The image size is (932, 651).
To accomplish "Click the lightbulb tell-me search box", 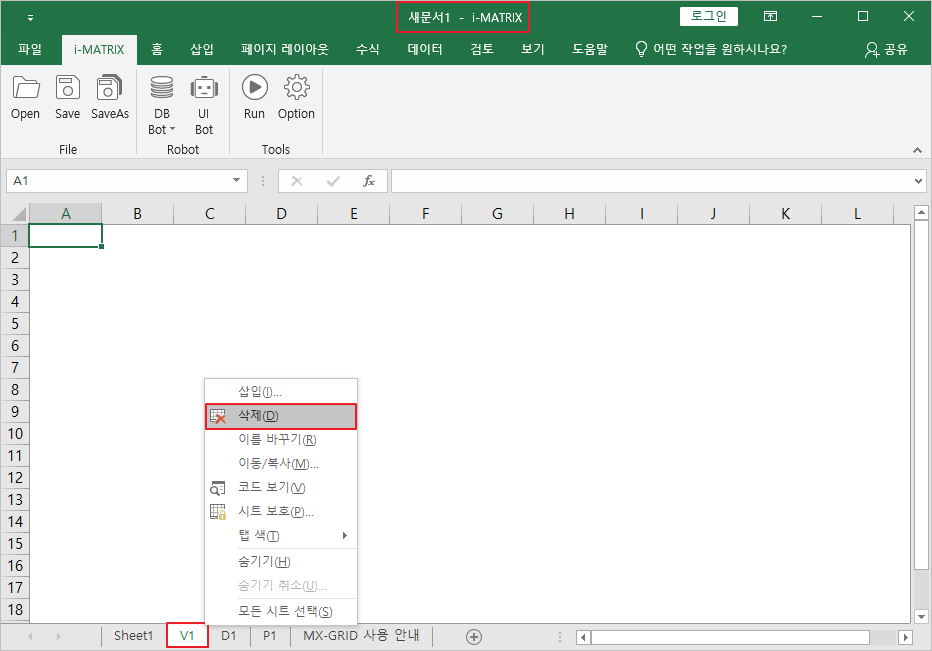I will 711,49.
